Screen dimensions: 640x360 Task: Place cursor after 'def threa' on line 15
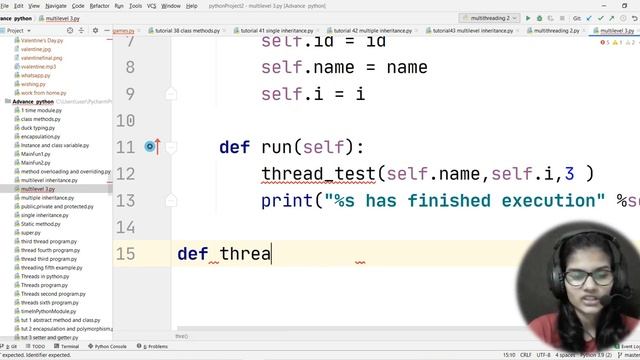[271, 253]
